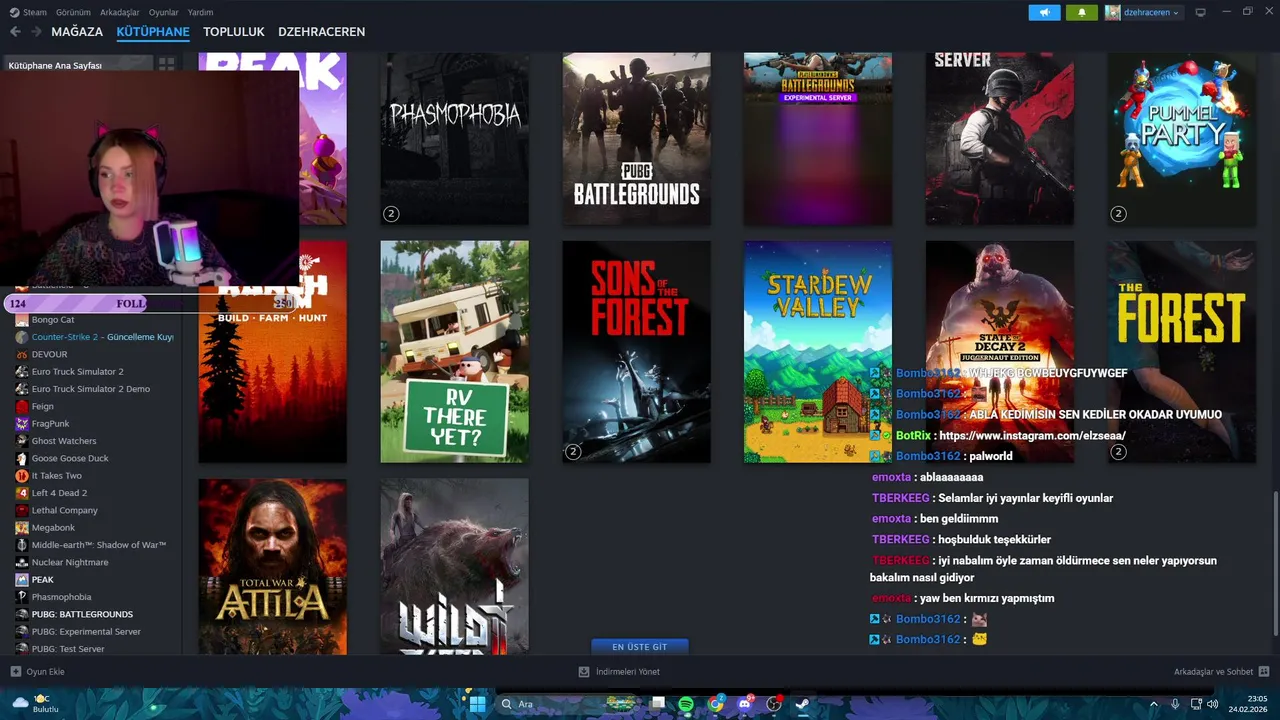The width and height of the screenshot is (1280, 720).
Task: Open the weather widget showing Bulutlu
Action: (35, 704)
